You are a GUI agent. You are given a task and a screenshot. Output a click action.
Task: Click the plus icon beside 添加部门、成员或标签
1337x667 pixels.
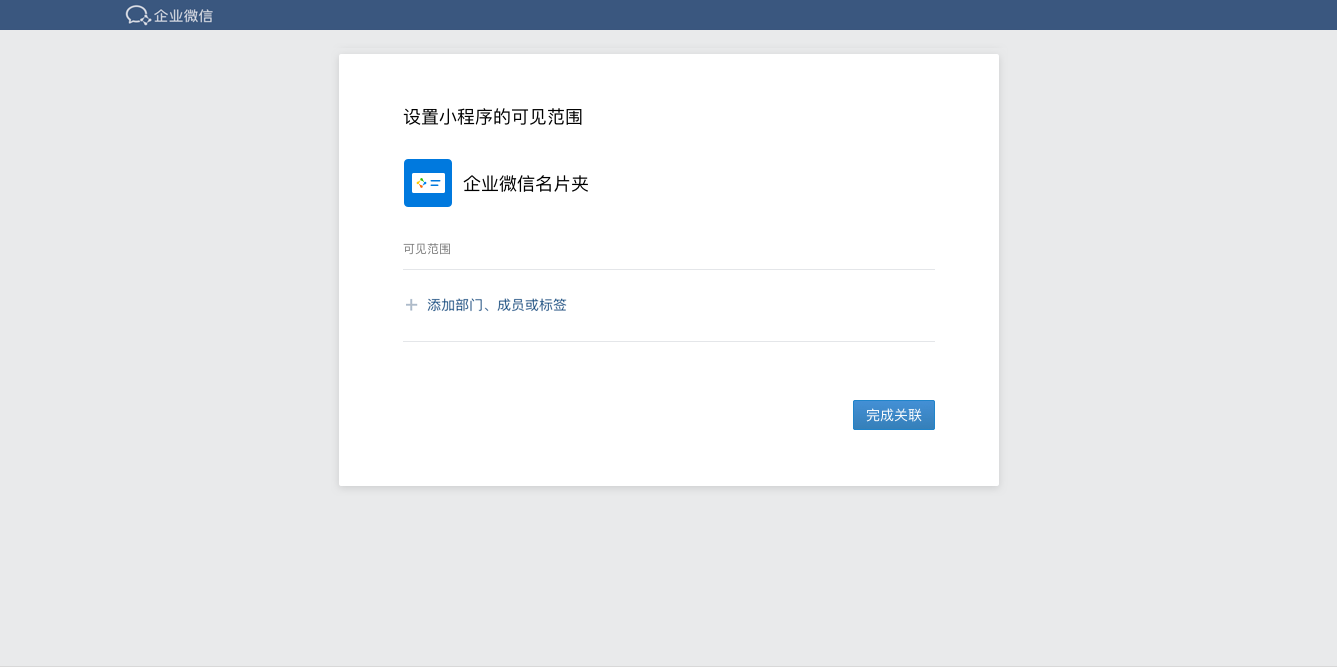point(410,304)
